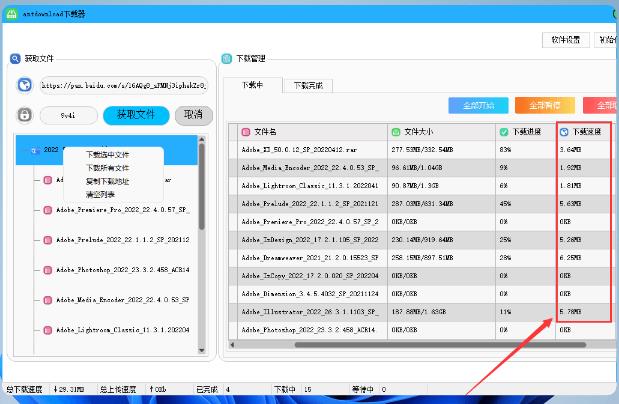This screenshot has height=404, width=619.
Task: Click pink icon of Adobe_Lightroom_Classic tree item
Action: (48, 330)
